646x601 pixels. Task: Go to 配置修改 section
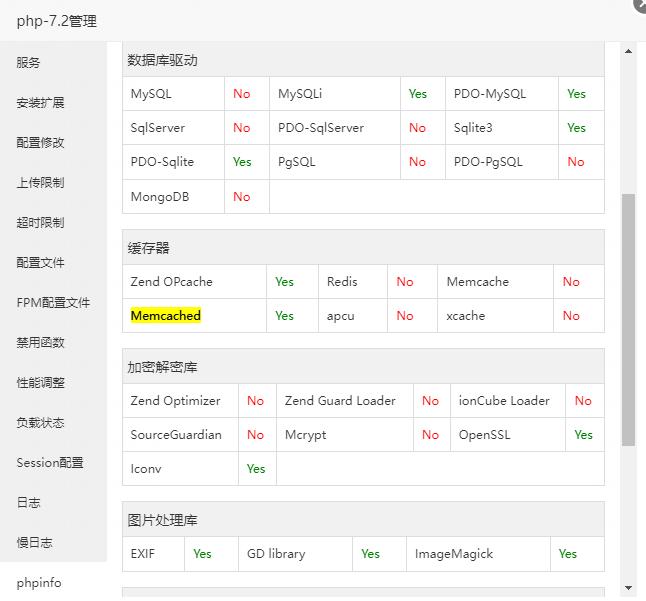[40, 143]
